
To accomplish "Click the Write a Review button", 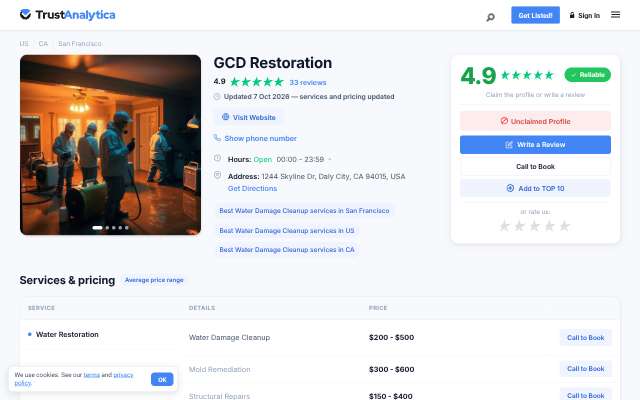I will coord(535,145).
